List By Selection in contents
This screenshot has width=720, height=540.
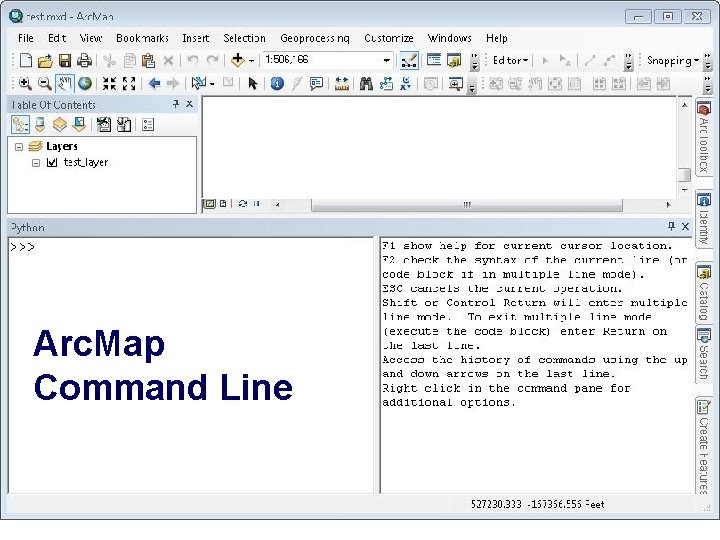pyautogui.click(x=79, y=125)
